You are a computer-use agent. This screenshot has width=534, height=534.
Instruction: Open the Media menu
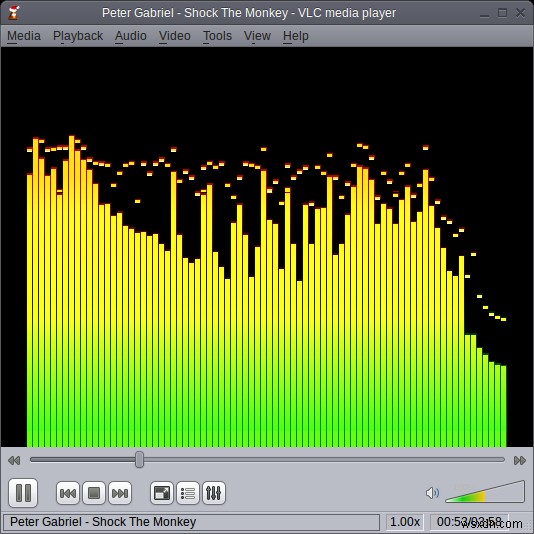coord(24,36)
